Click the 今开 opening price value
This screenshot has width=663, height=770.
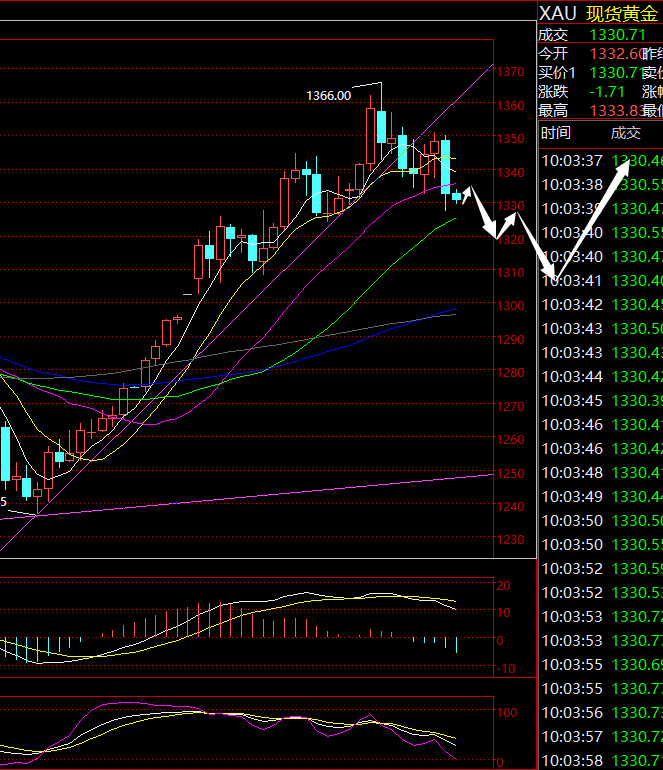coord(614,54)
